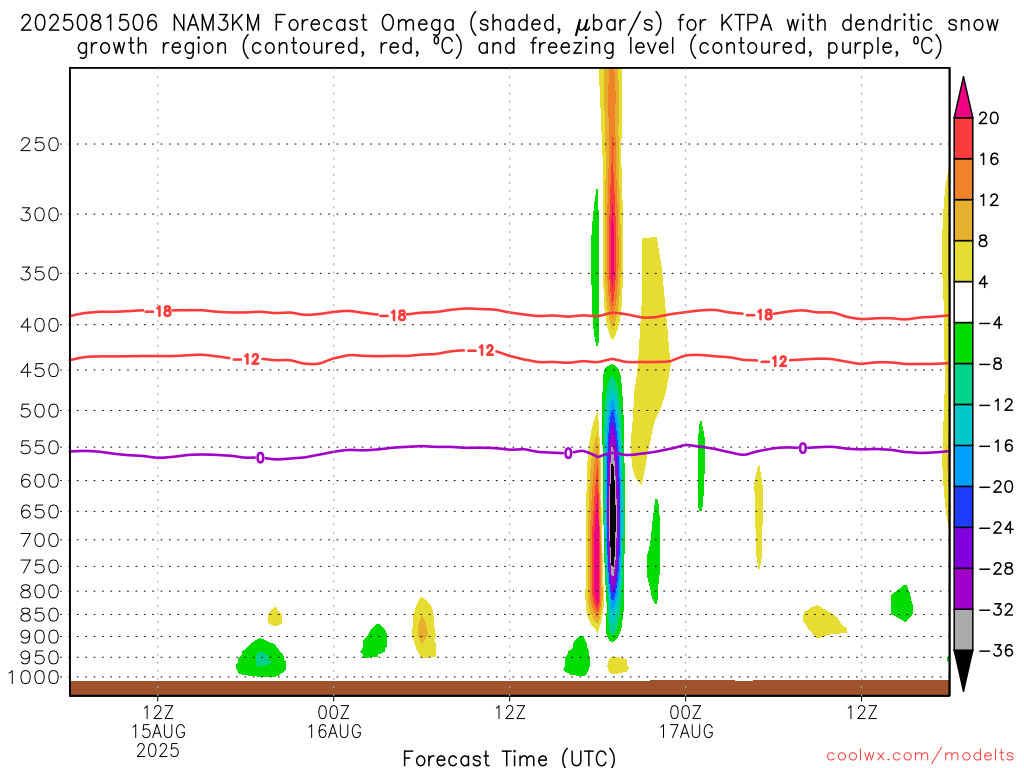Click the pink upward arrow atop colorbar
The height and width of the screenshot is (768, 1024).
point(963,97)
